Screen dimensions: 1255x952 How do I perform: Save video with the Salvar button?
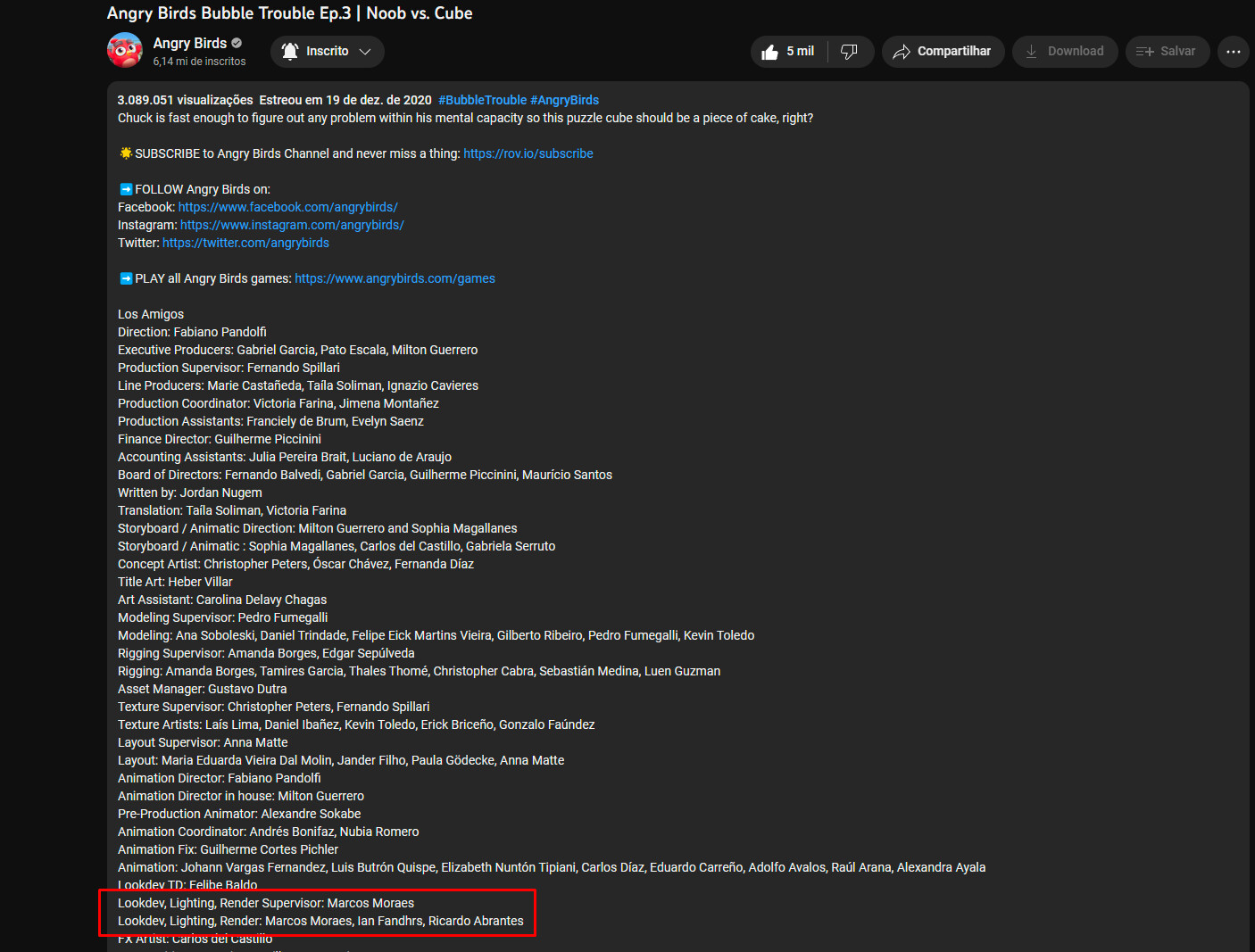(x=1168, y=52)
